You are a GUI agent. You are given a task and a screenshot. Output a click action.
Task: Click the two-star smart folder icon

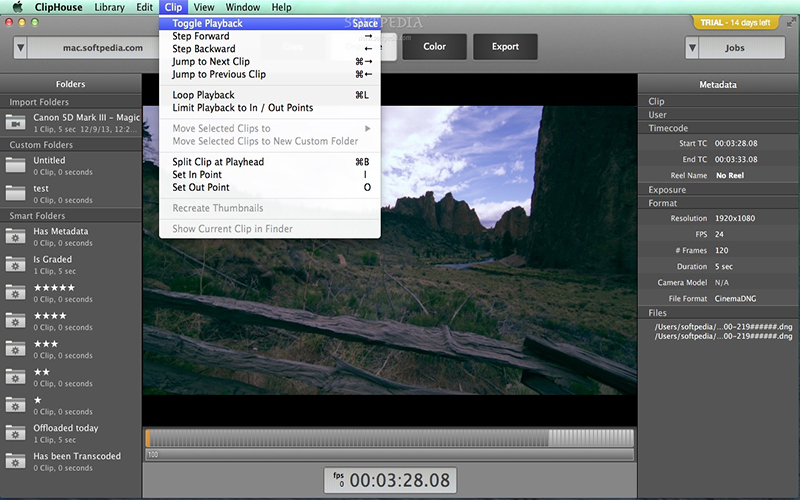(15, 377)
